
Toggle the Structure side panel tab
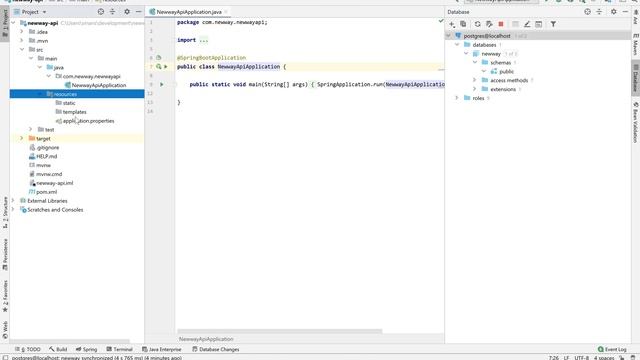pyautogui.click(x=5, y=212)
